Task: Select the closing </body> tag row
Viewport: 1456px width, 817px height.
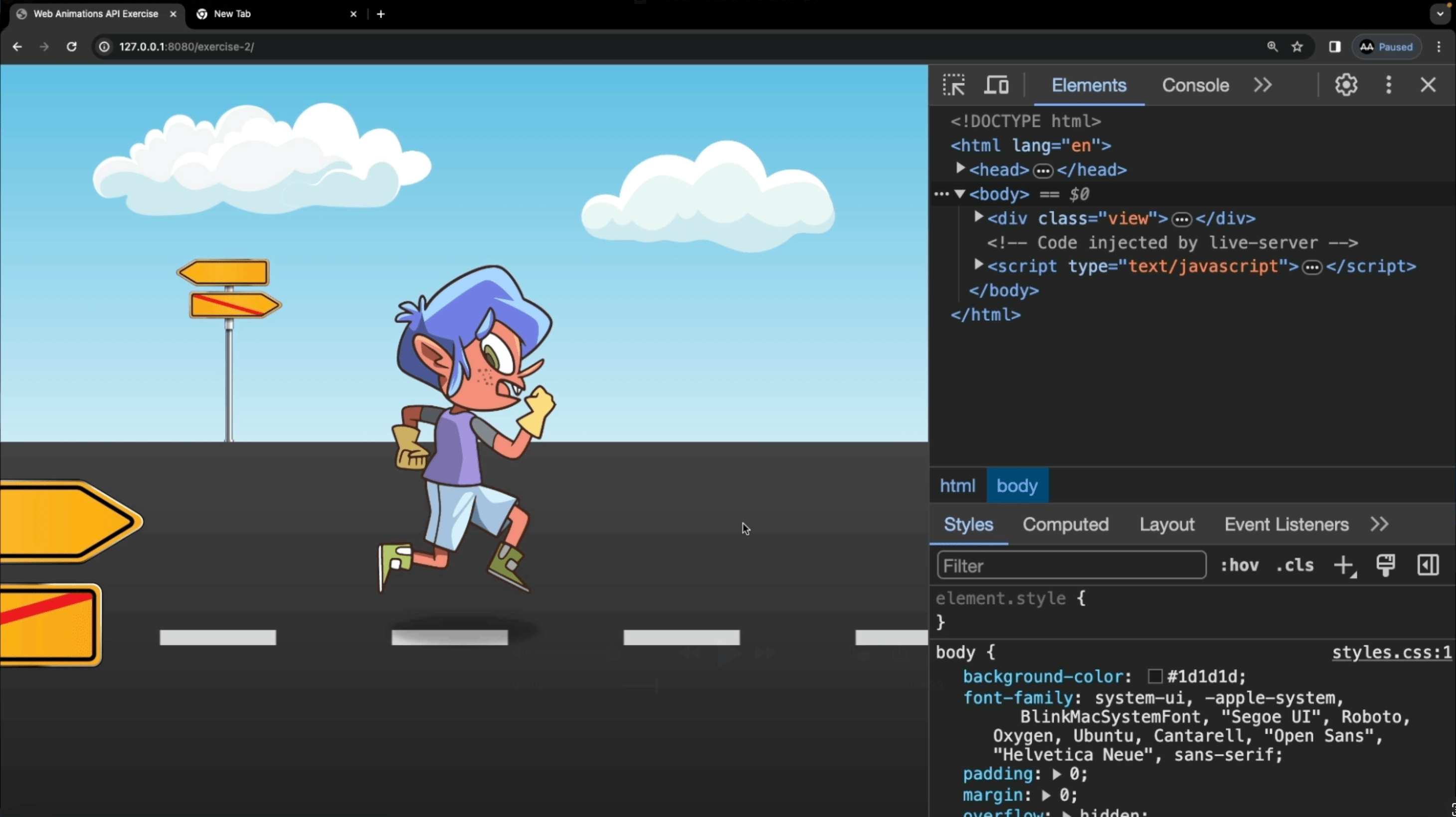Action: point(1003,291)
